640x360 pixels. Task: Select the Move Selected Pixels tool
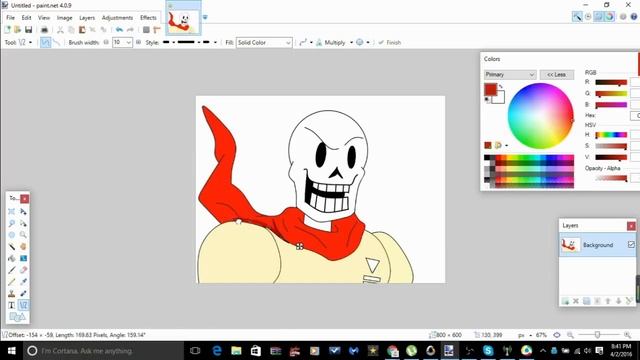[23, 211]
